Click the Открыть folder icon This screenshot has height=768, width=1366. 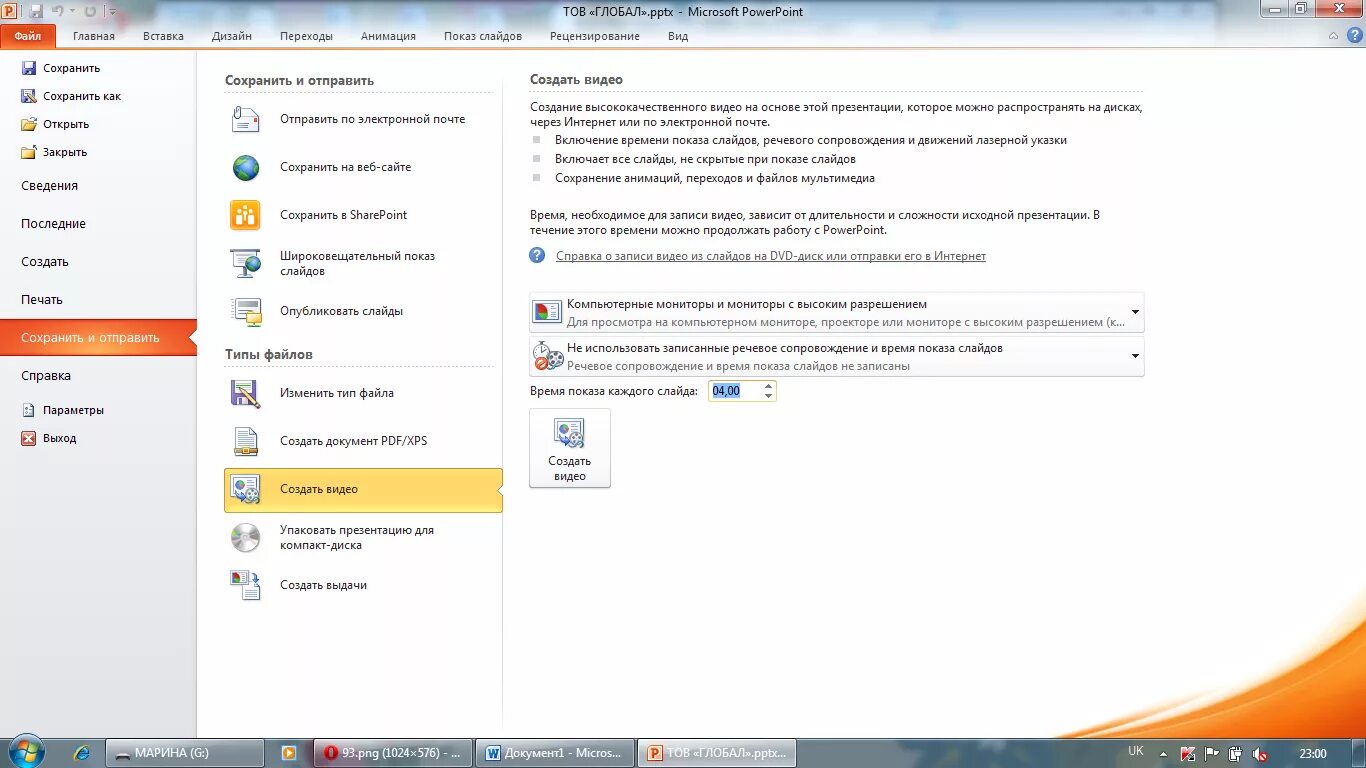[29, 124]
